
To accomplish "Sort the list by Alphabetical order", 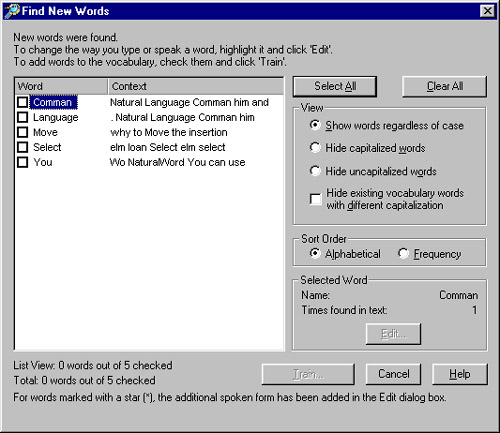I will (315, 254).
